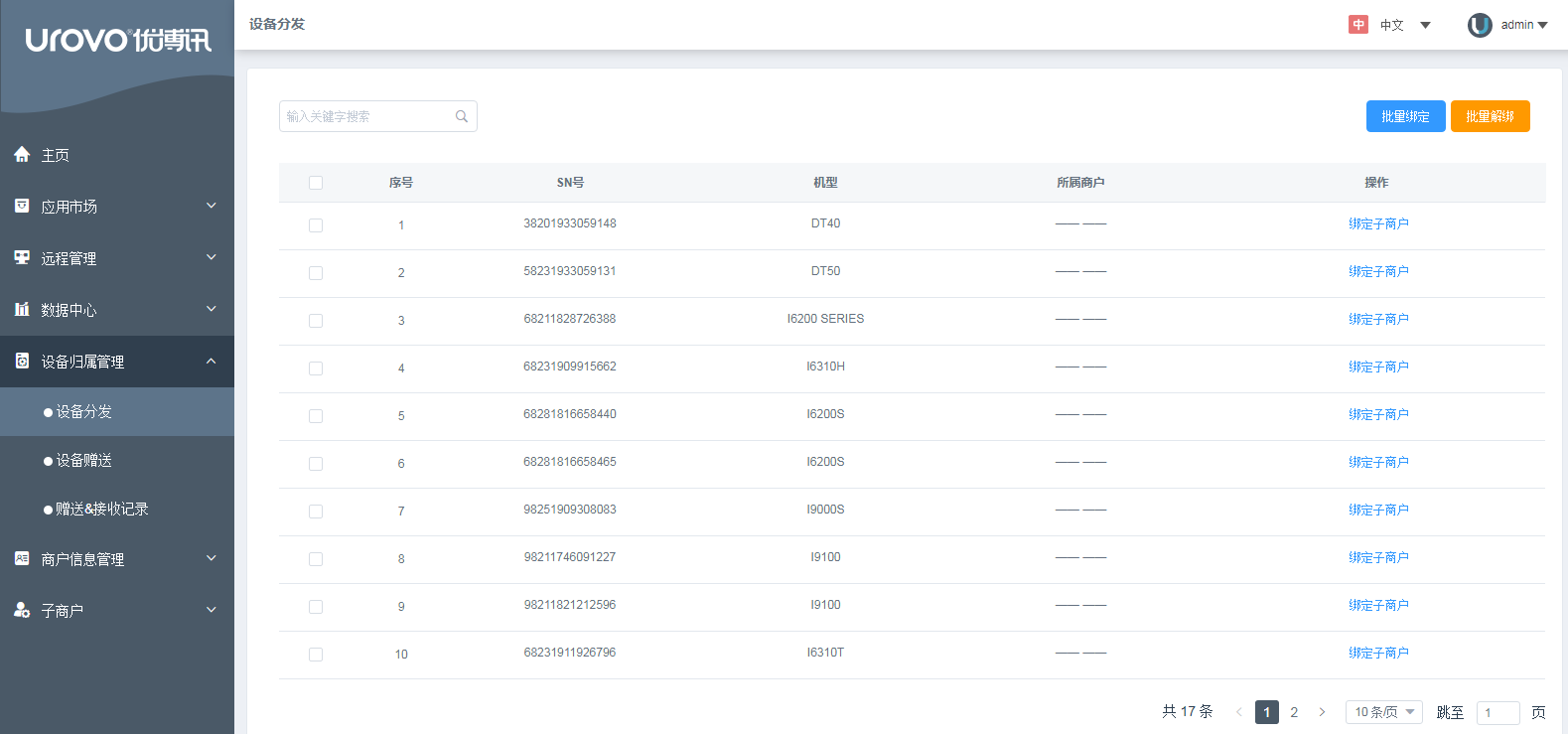
Task: Check the row 7 checkbox for I9000S
Action: (316, 512)
